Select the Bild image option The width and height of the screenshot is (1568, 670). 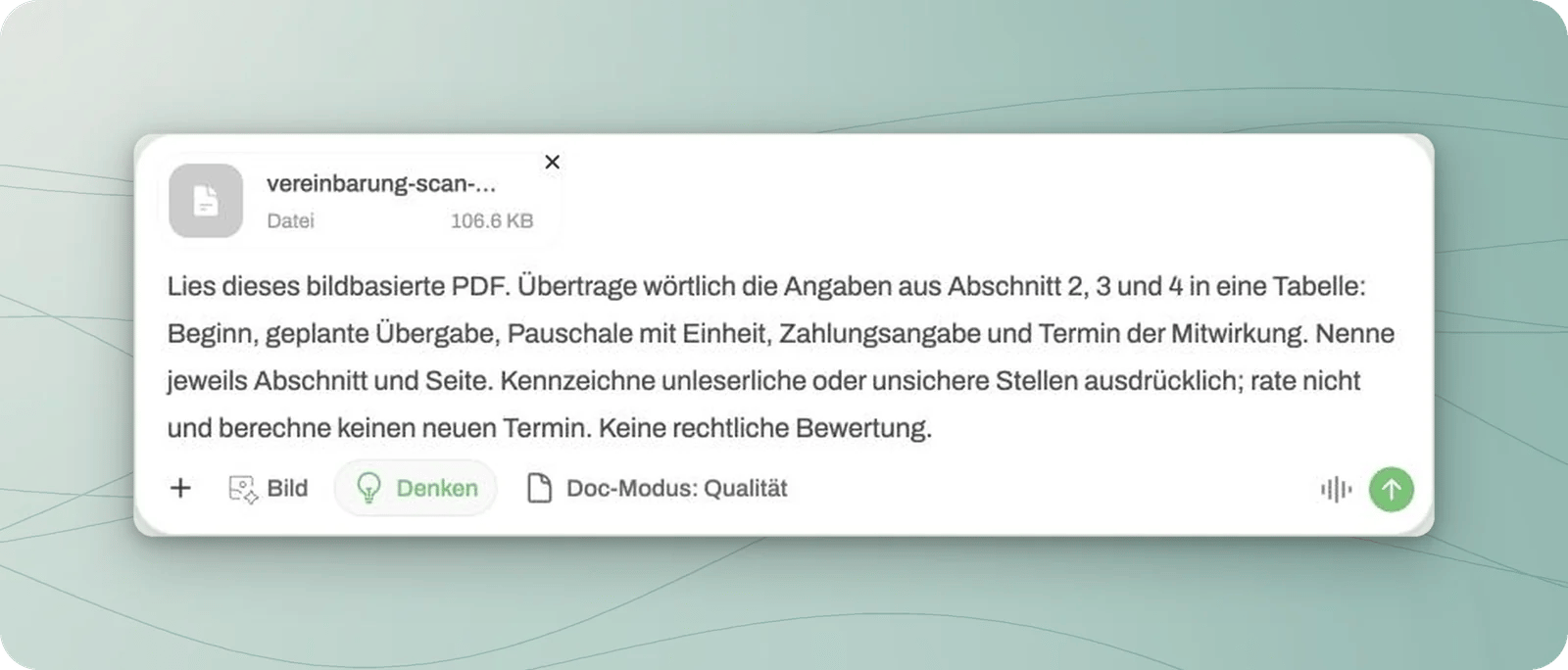(268, 488)
